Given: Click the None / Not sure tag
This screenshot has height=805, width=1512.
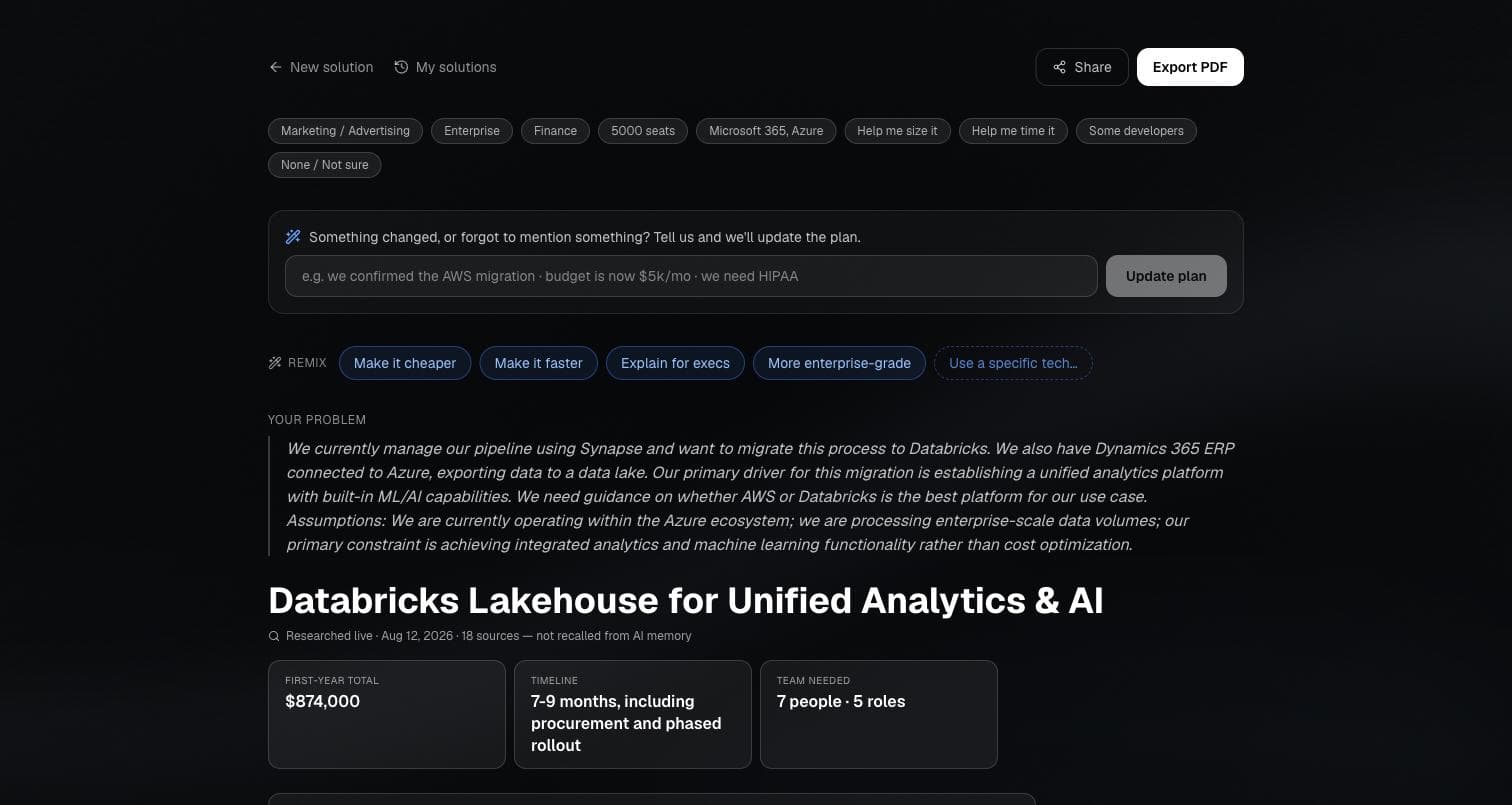Looking at the screenshot, I should pyautogui.click(x=324, y=165).
